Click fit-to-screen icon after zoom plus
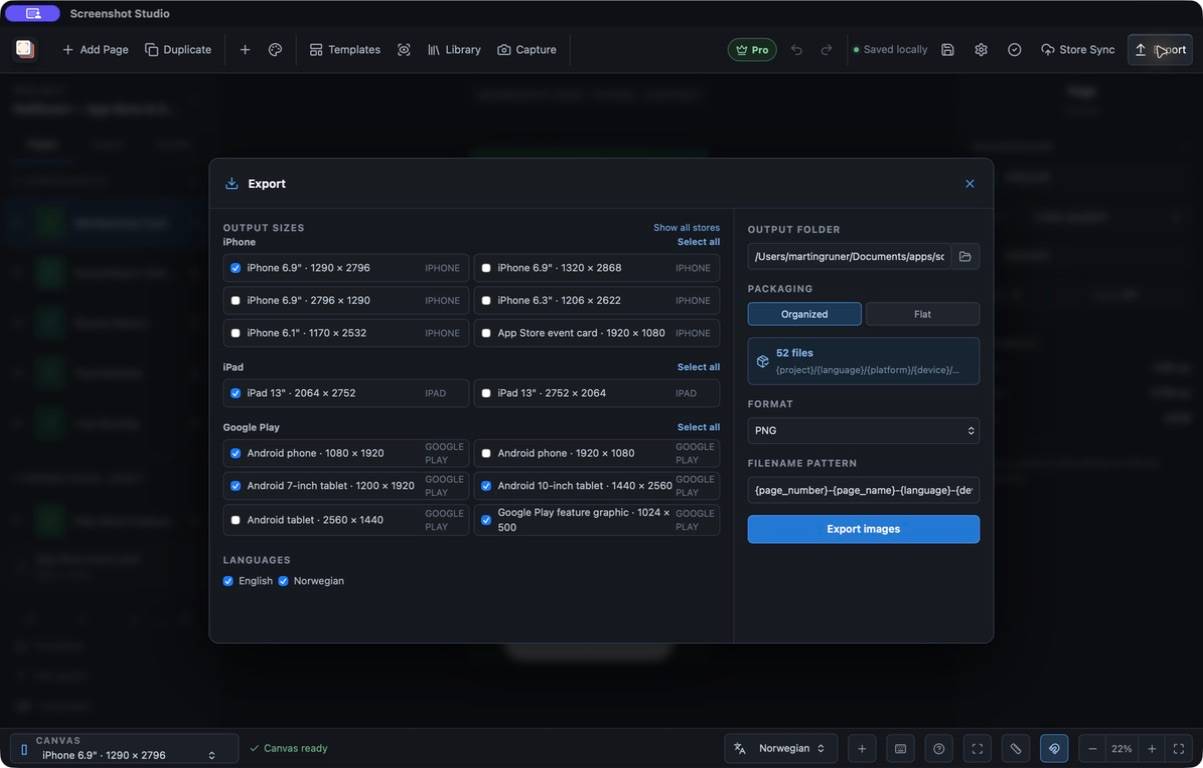Viewport: 1203px width, 768px height. (1179, 748)
